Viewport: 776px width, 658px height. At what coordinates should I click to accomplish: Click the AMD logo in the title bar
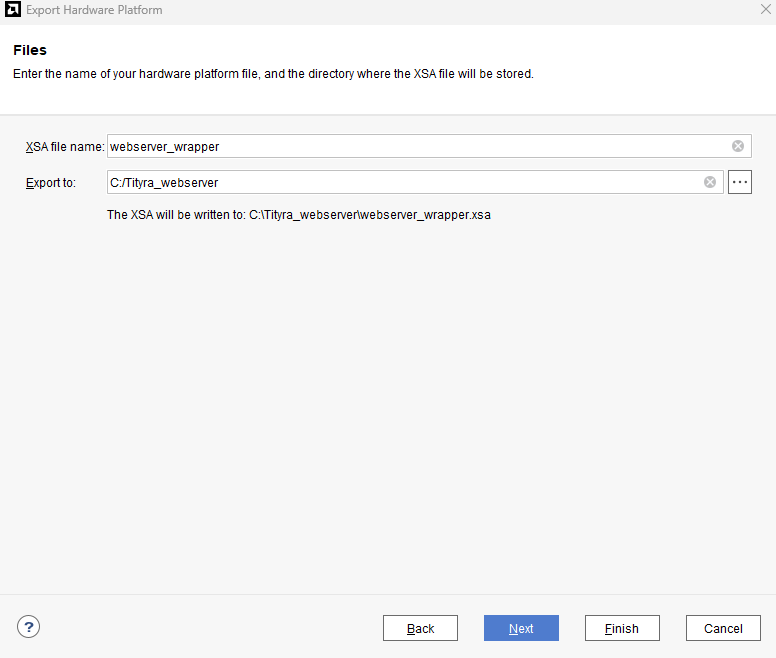point(13,10)
